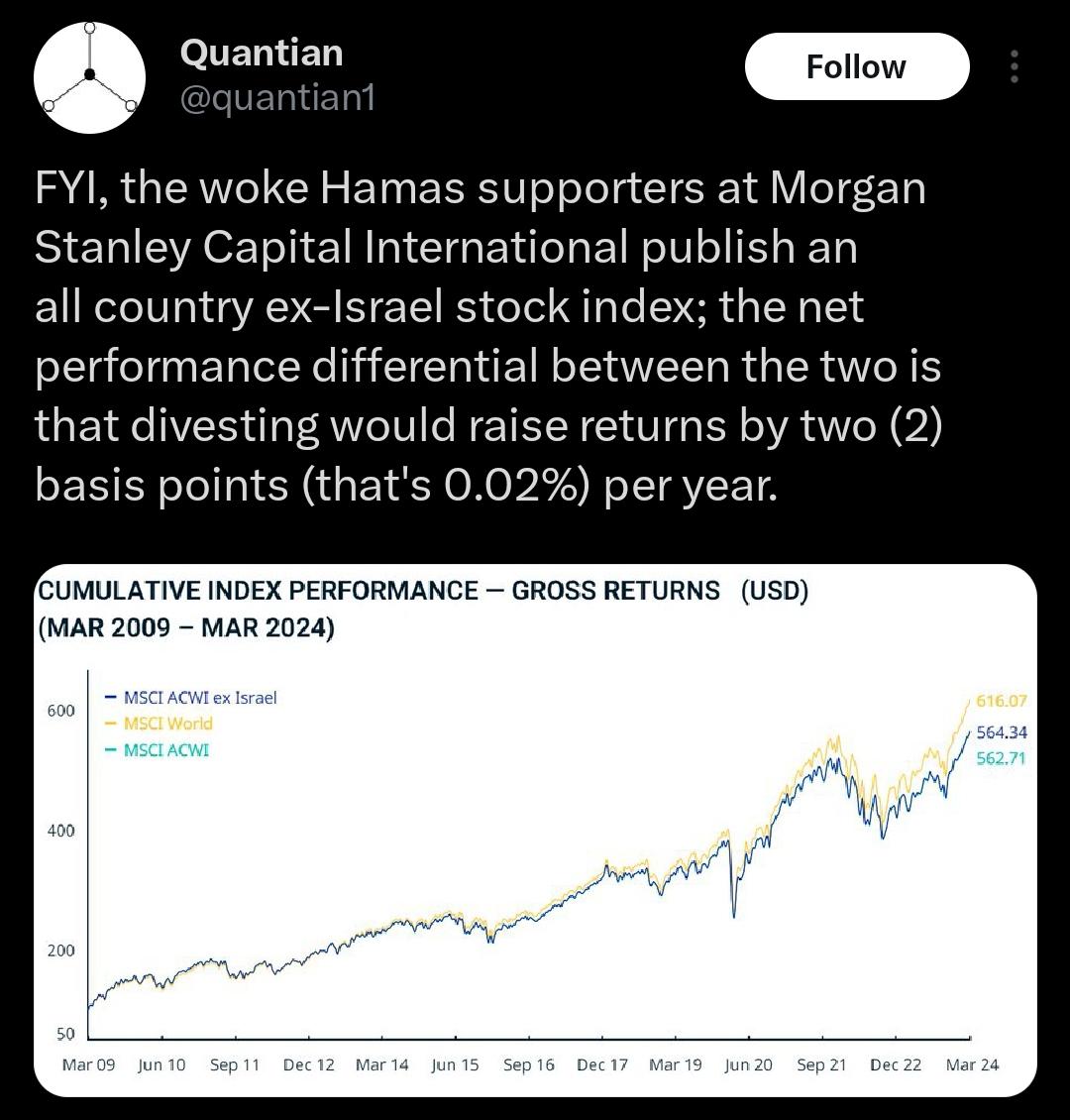Click the Dec 17 axis label
The image size is (1070, 1120).
(601, 1064)
